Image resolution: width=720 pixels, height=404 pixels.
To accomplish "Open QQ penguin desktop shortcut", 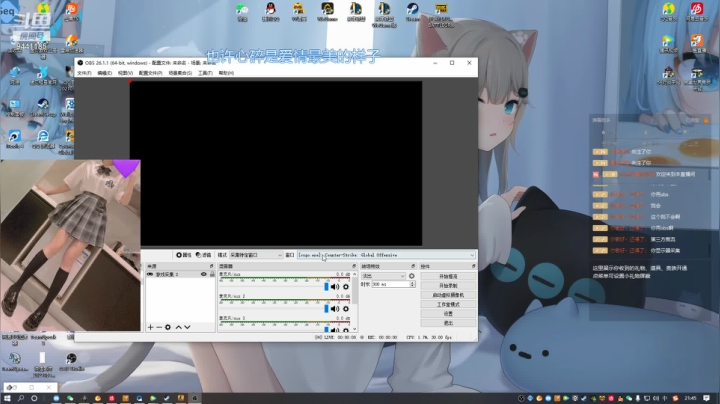I will [270, 12].
